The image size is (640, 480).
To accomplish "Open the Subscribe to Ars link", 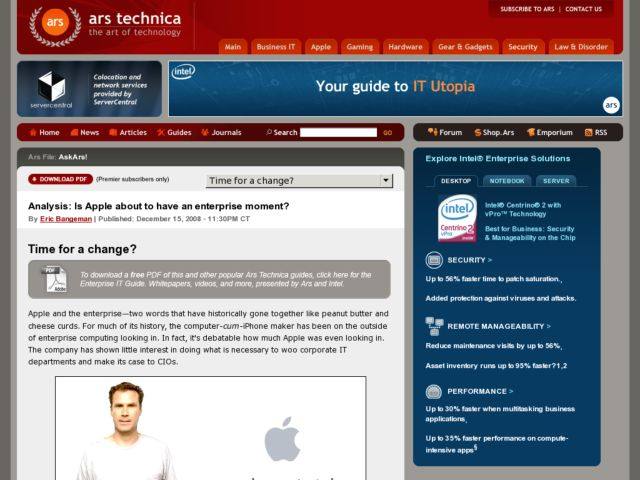I will [x=527, y=9].
